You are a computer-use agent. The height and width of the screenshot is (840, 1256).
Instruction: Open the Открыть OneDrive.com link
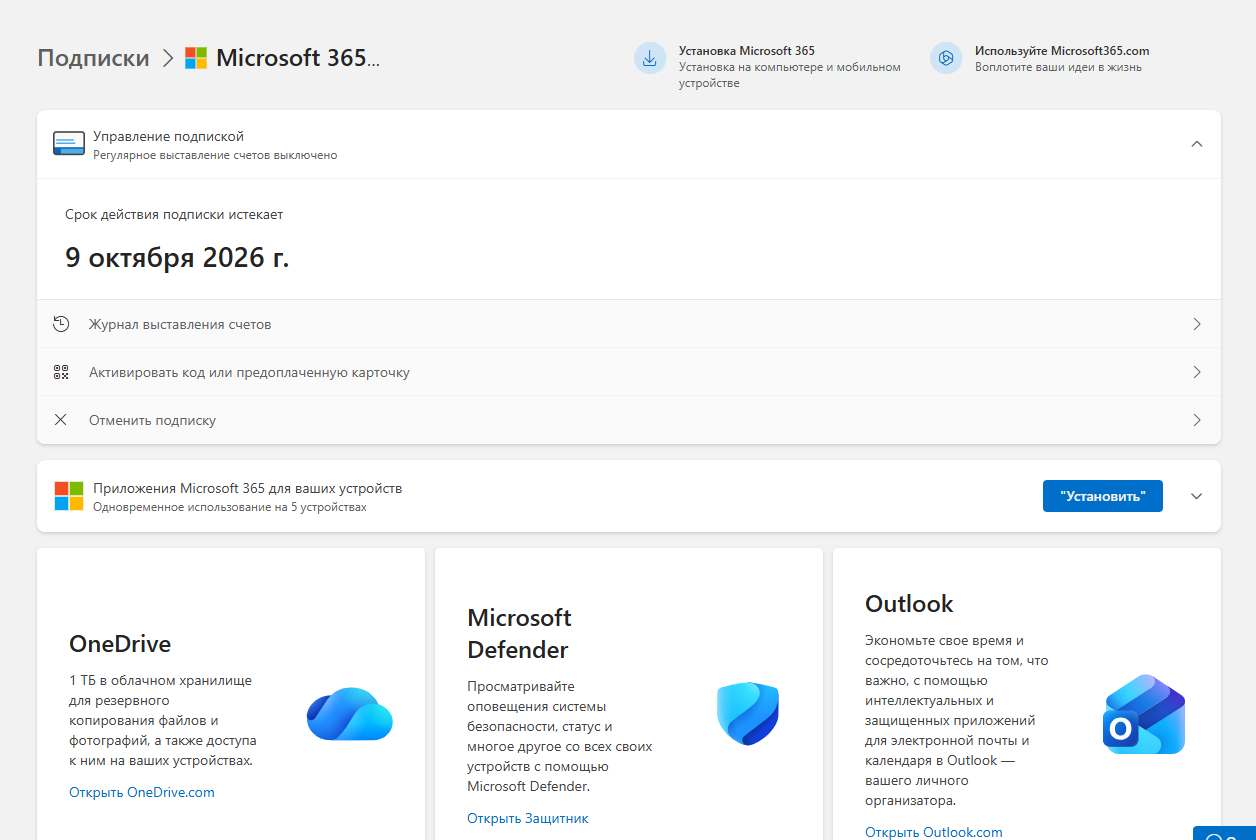coord(142,792)
